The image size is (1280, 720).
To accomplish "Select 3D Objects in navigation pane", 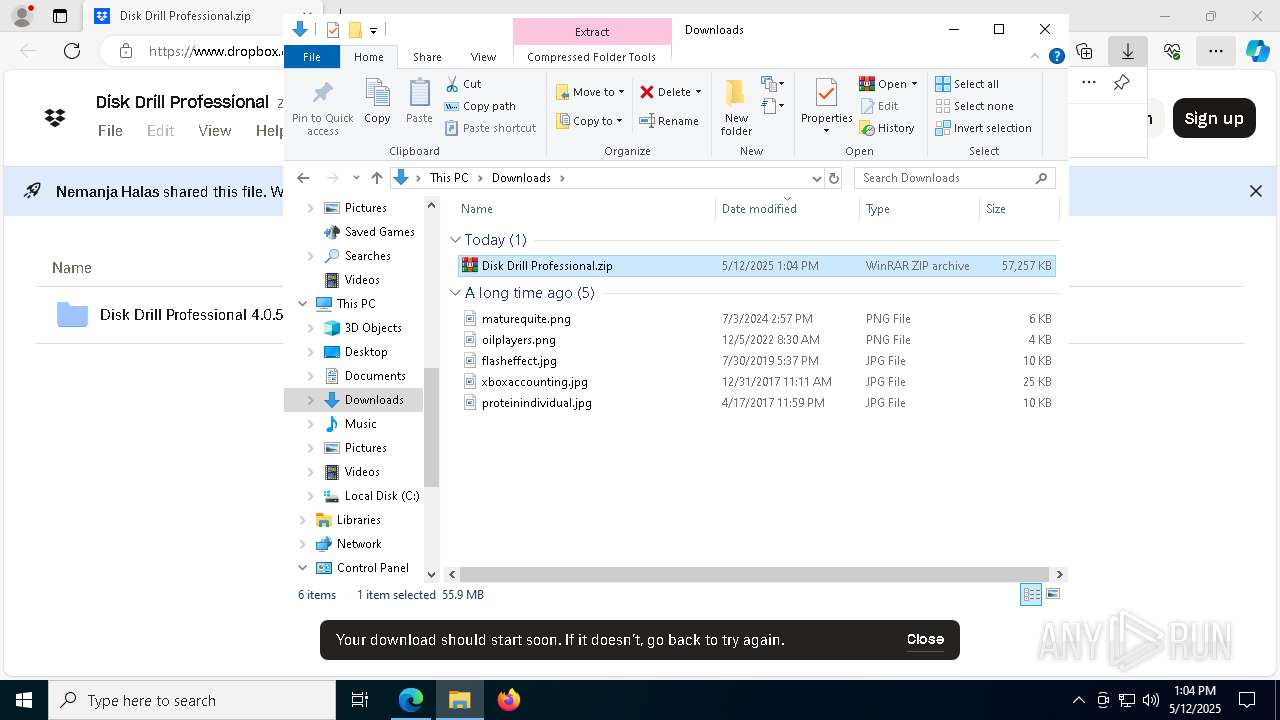I will (373, 328).
